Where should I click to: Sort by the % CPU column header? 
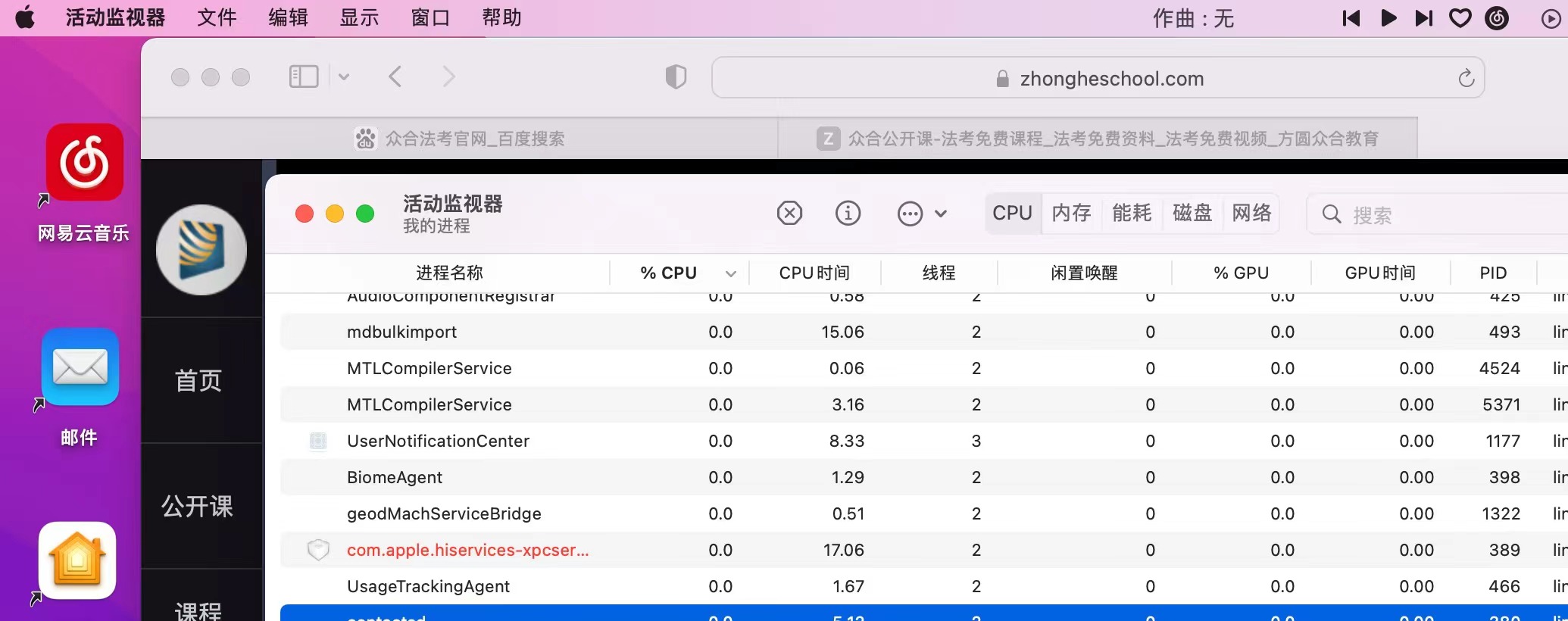point(669,273)
